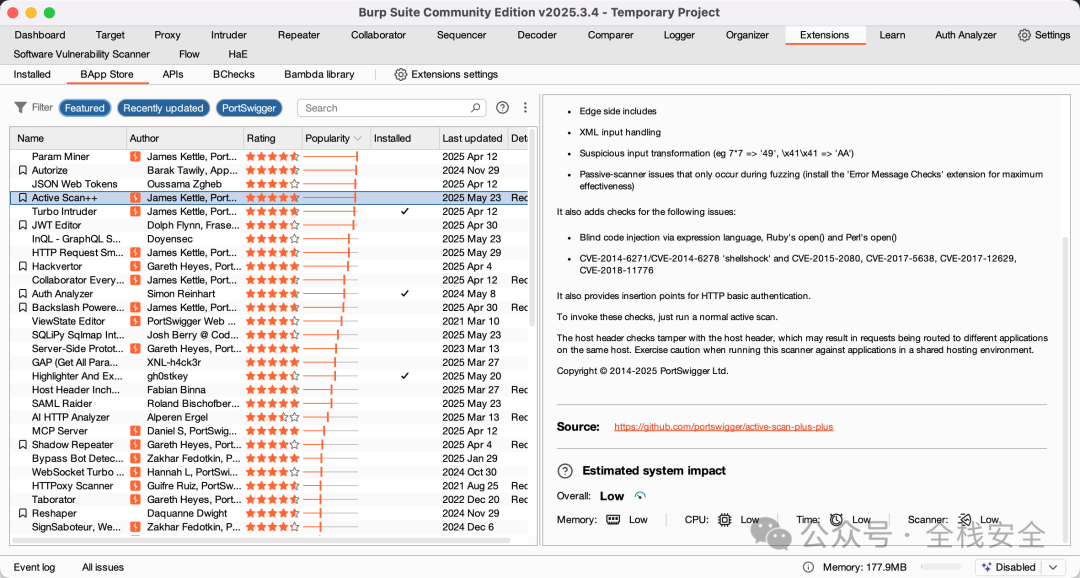Open Extensions settings button
The height and width of the screenshot is (578, 1080).
(446, 74)
